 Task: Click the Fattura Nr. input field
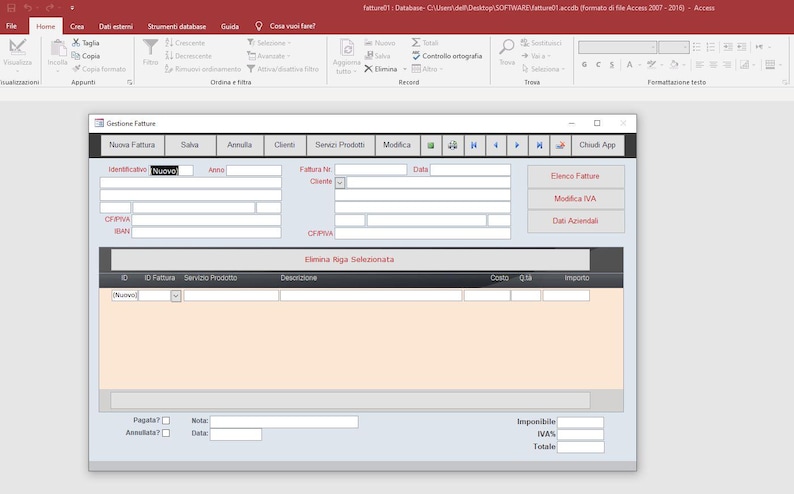click(x=371, y=170)
